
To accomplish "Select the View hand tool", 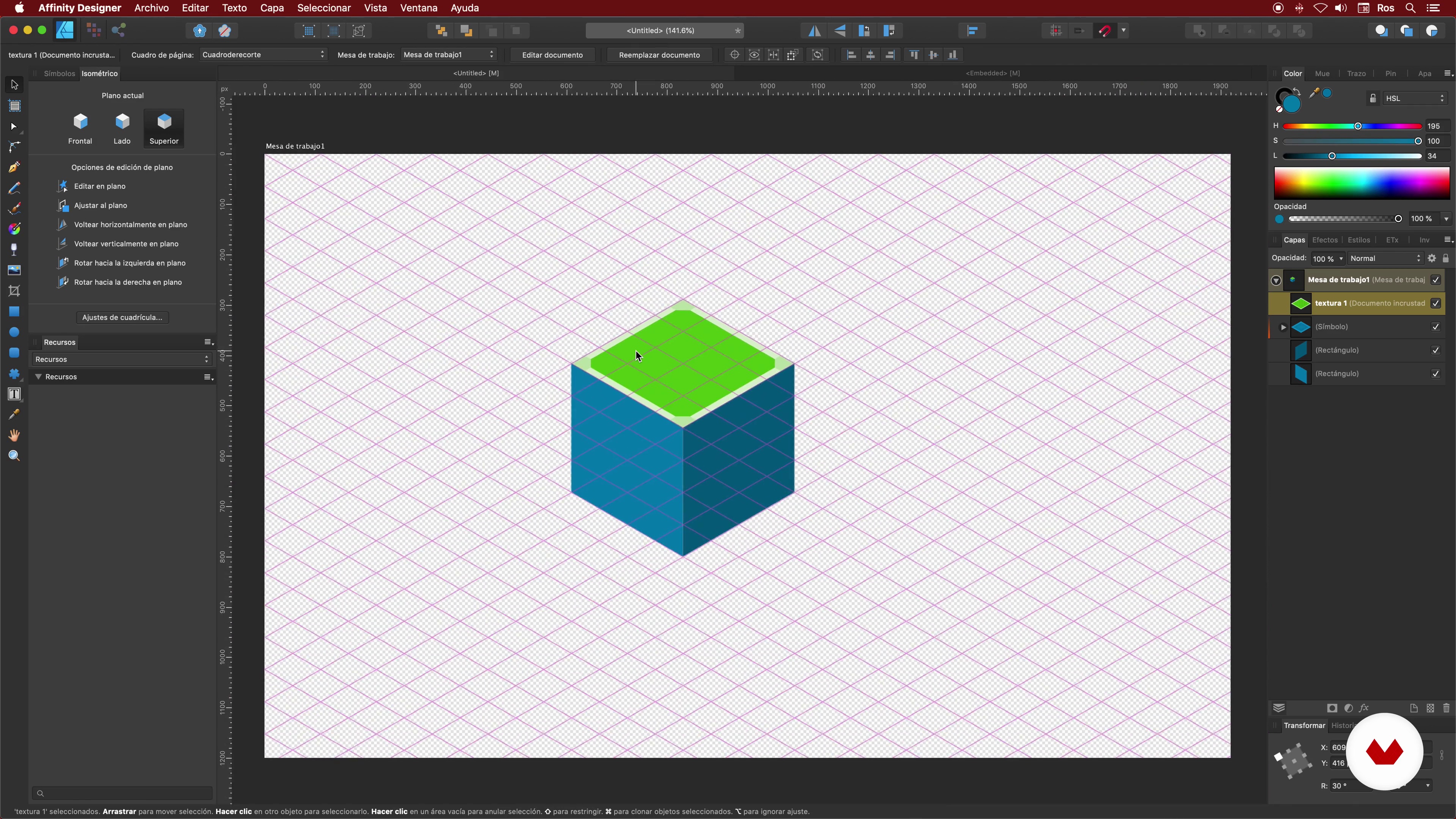I will [14, 435].
